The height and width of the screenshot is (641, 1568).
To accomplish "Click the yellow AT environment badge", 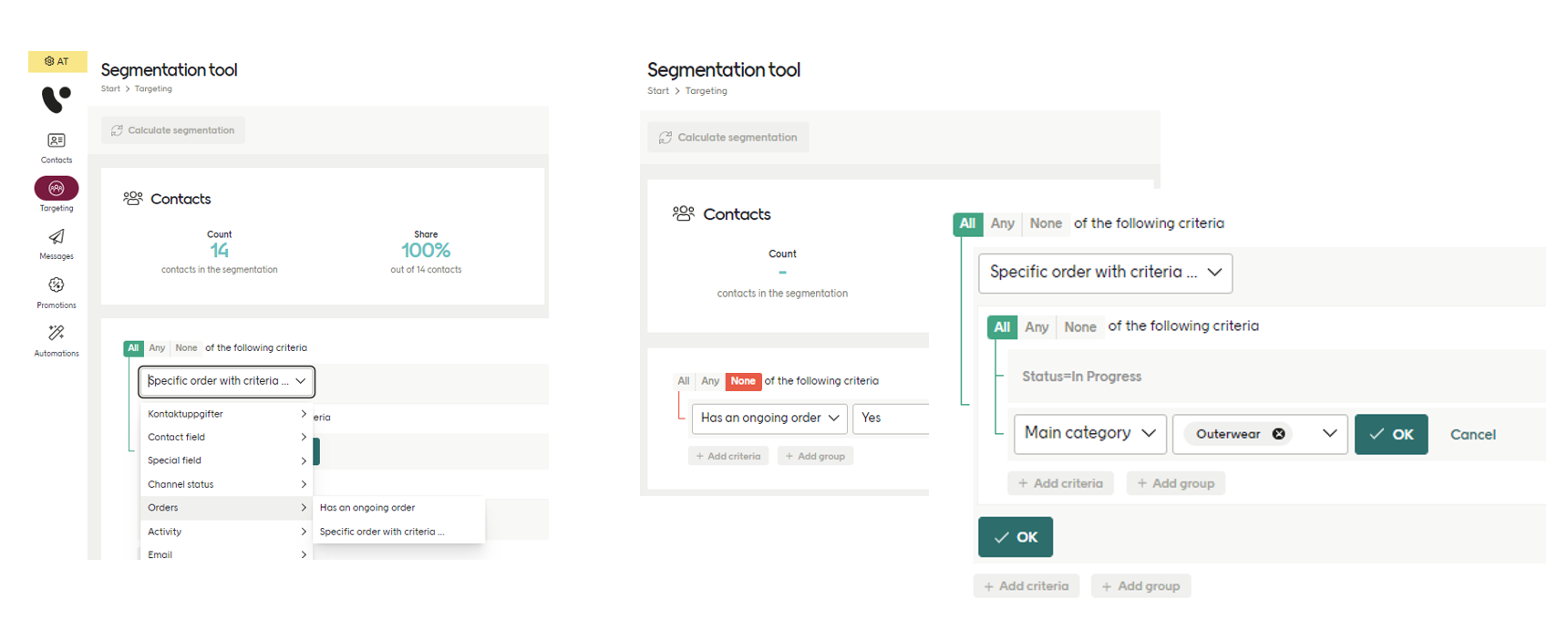I will click(x=57, y=61).
